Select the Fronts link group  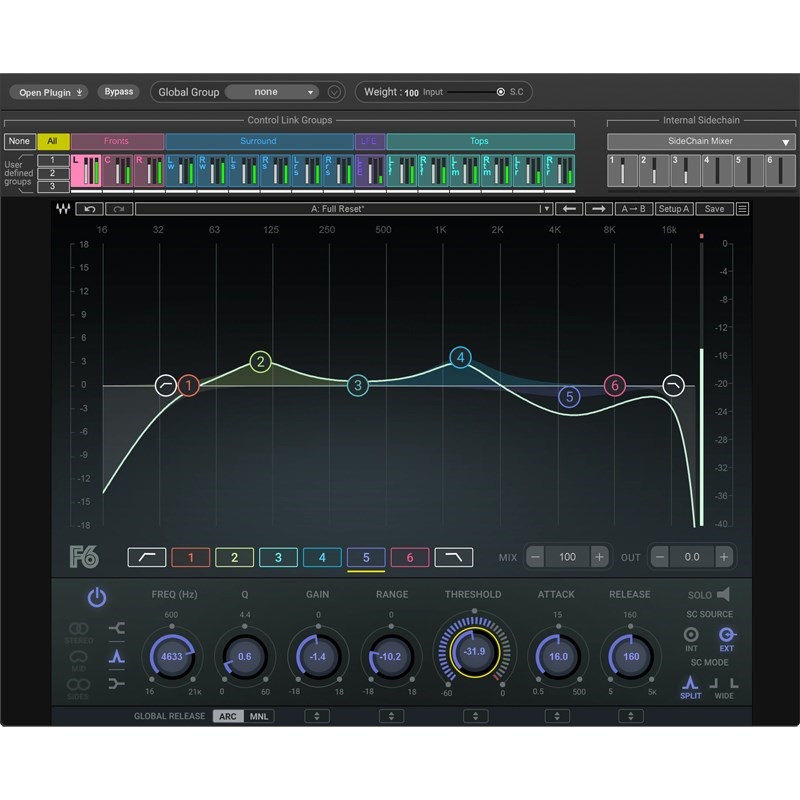117,141
